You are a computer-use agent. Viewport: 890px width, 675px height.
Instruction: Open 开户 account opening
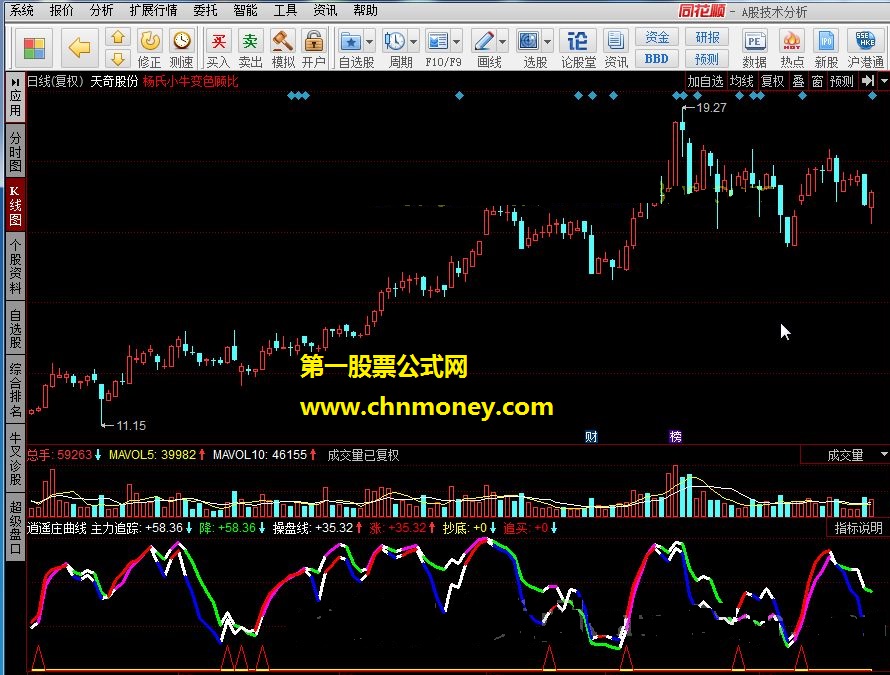tap(313, 49)
